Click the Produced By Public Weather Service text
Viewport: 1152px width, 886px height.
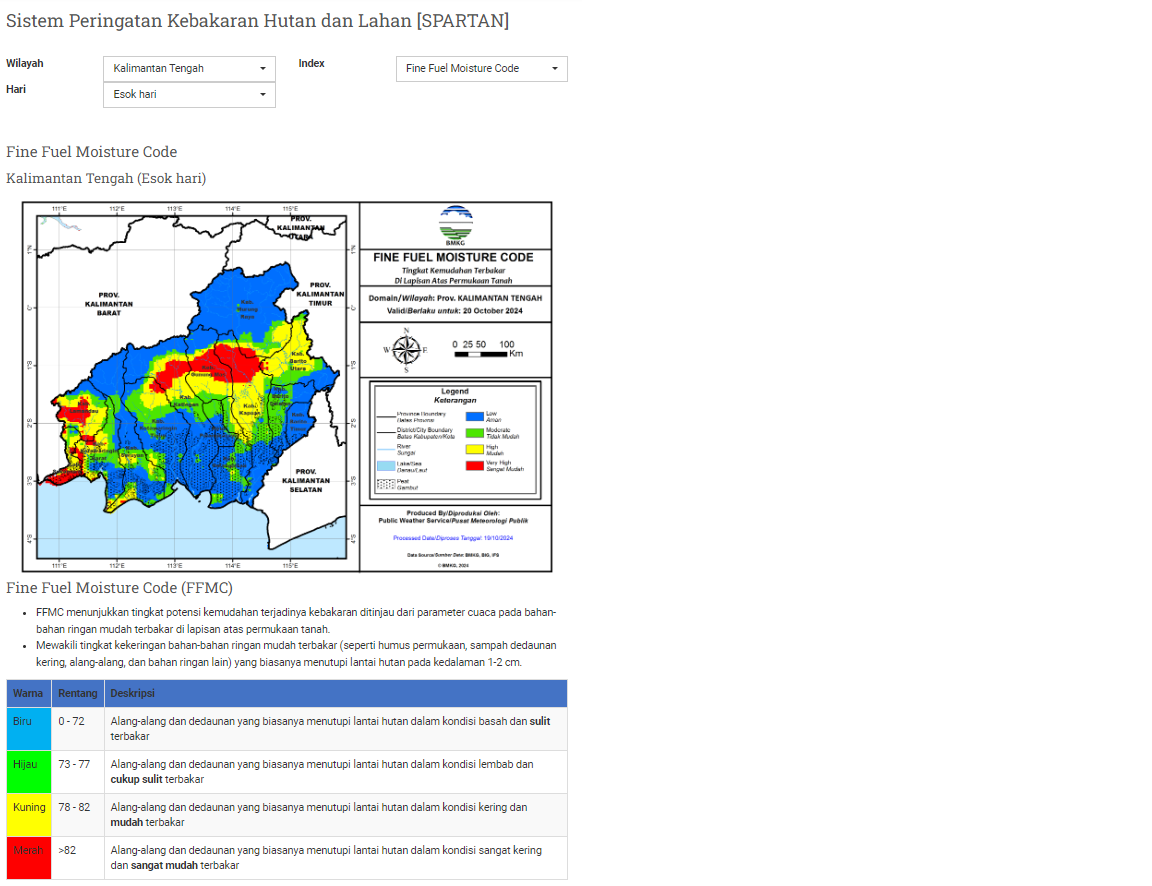click(x=453, y=516)
